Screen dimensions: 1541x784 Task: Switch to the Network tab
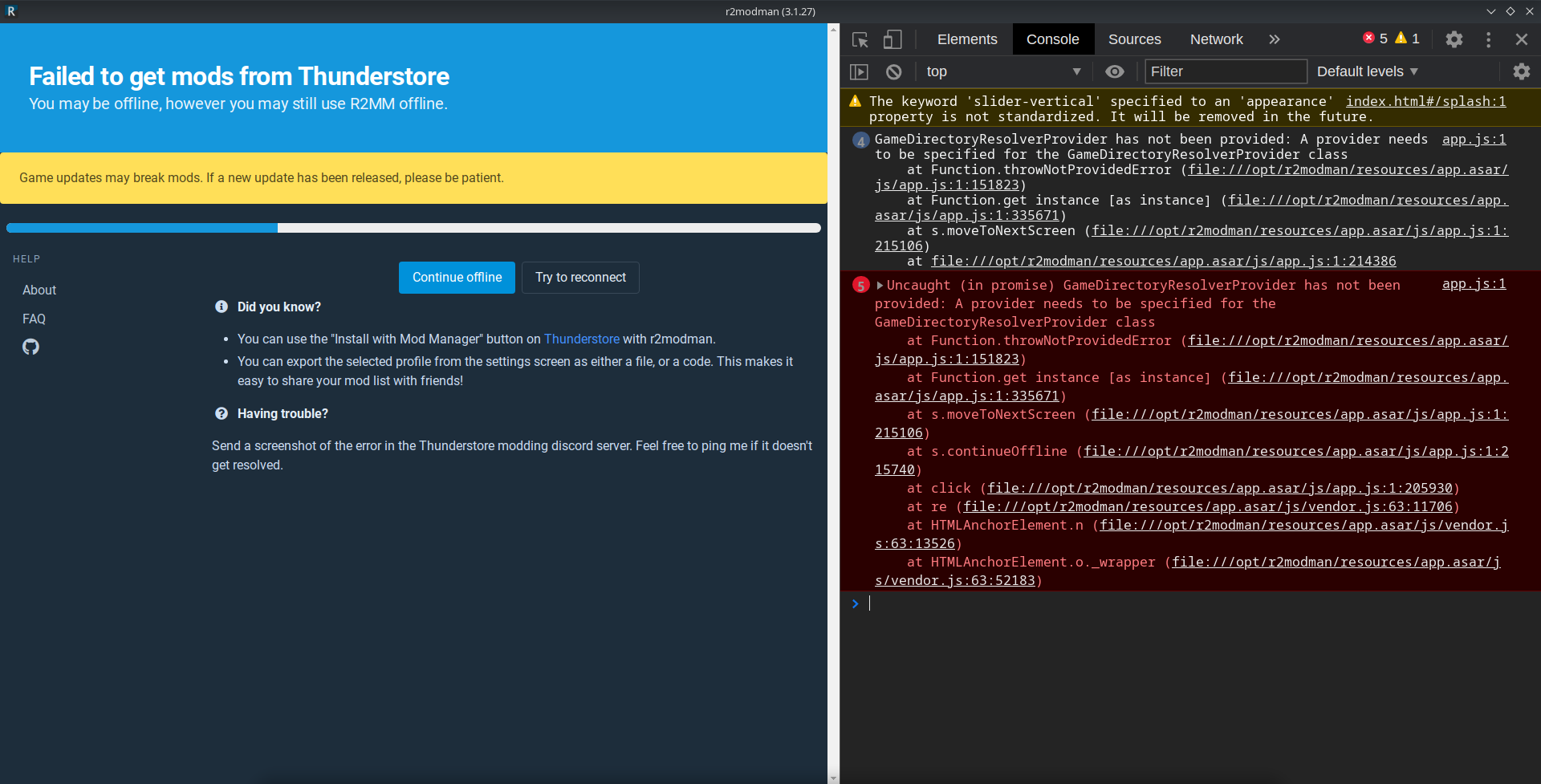(1217, 39)
